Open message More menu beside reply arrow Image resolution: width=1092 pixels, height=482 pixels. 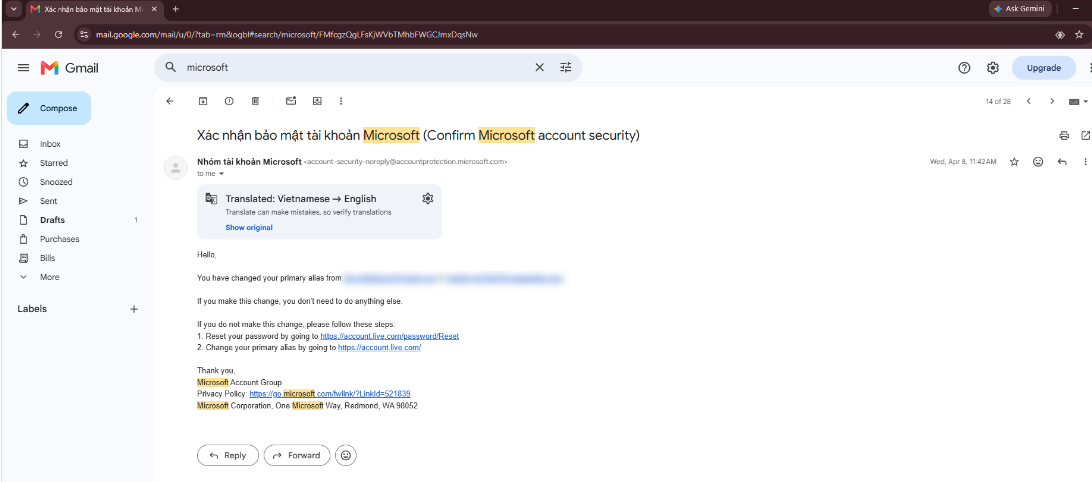(1085, 162)
